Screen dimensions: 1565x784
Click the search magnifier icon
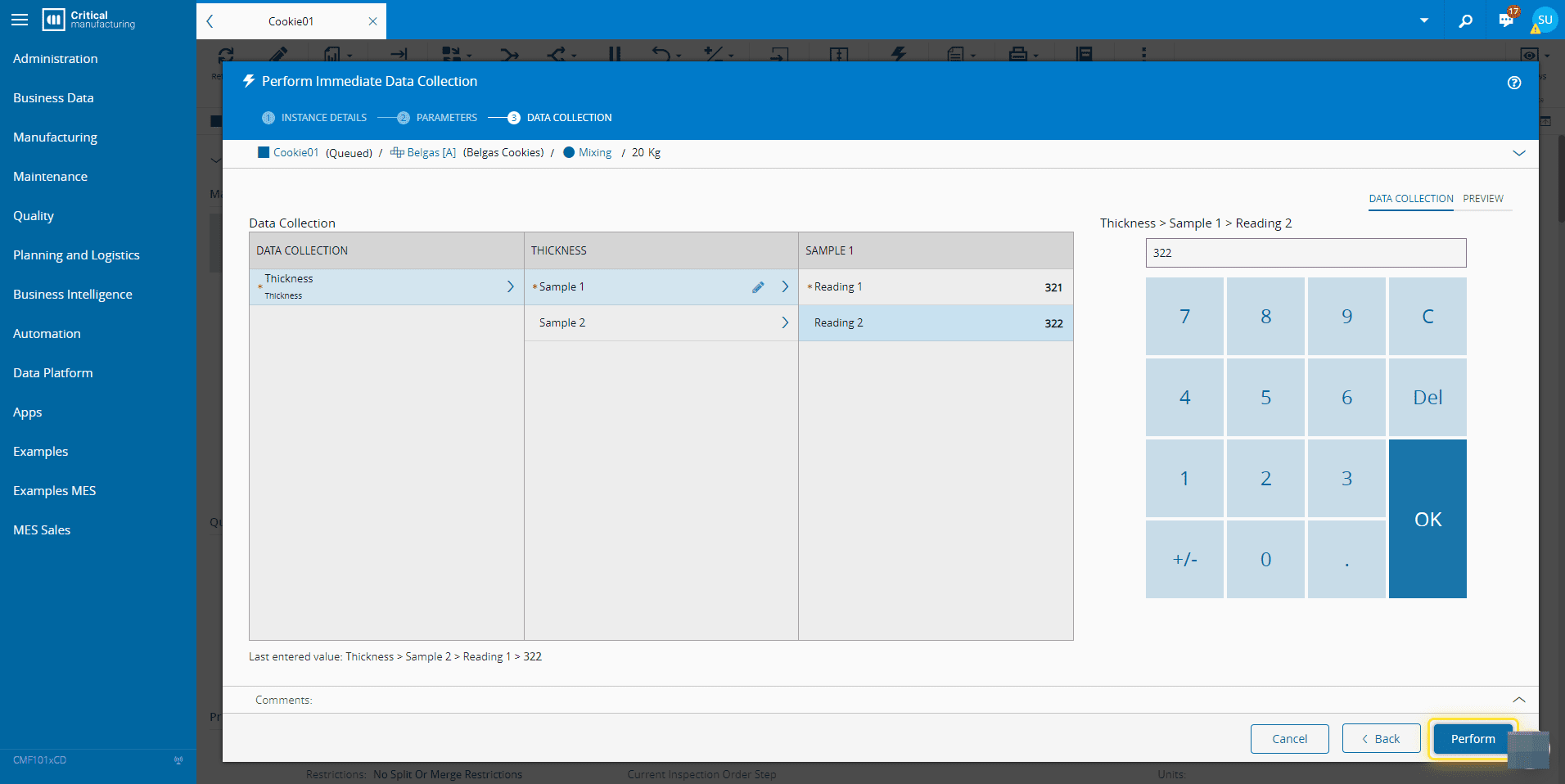1465,20
